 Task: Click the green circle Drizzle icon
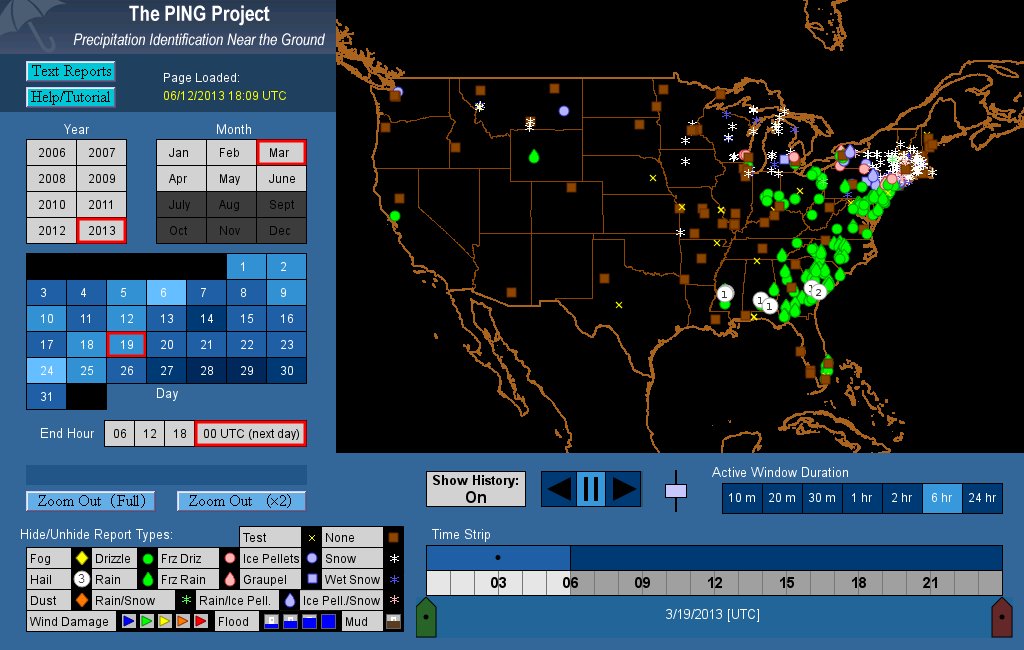pos(147,558)
